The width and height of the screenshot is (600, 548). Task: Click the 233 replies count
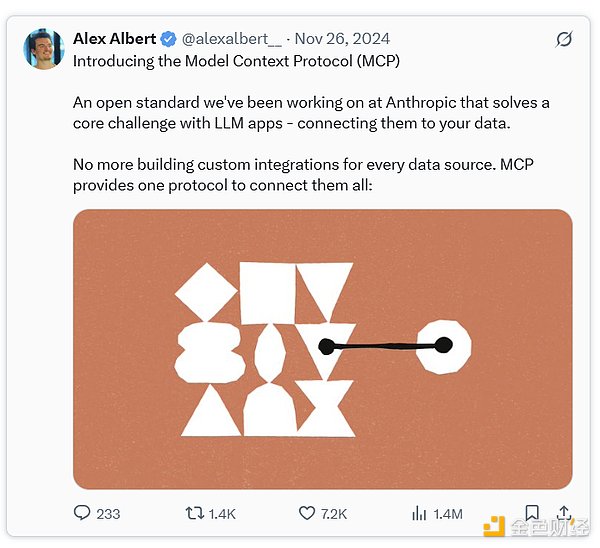point(107,513)
